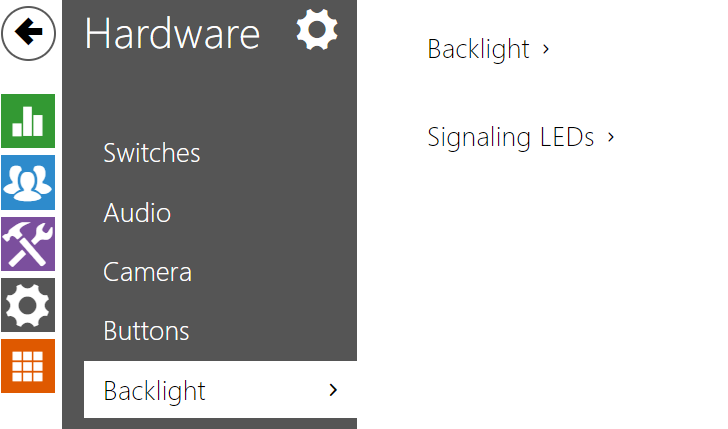728x429 pixels.
Task: Click the chevron next to Backlight heading
Action: [x=546, y=49]
